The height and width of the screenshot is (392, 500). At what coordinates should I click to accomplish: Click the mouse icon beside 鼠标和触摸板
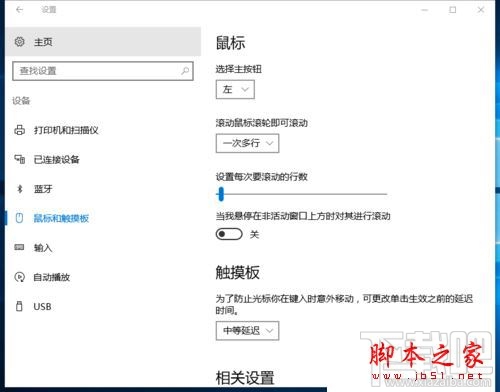pos(19,218)
